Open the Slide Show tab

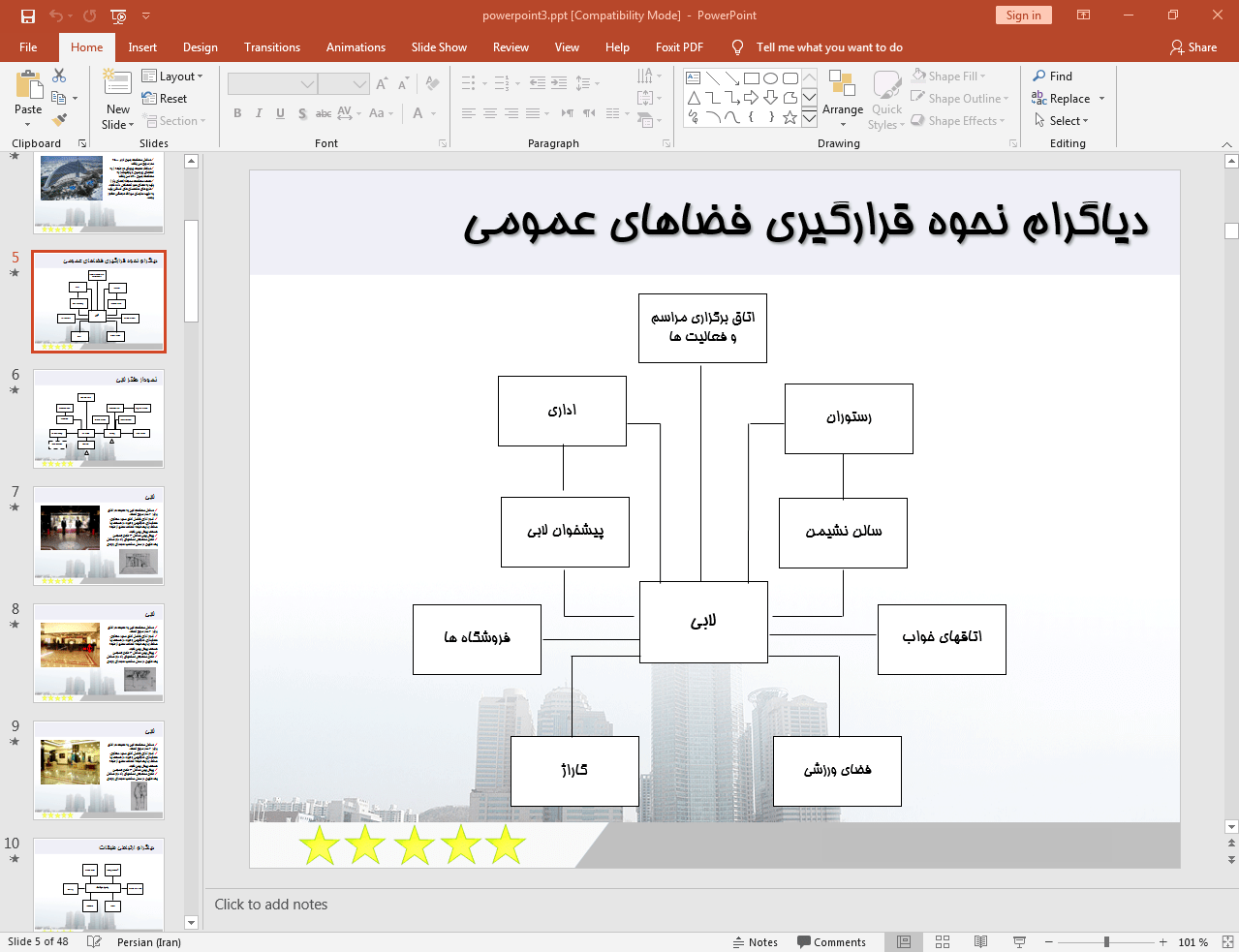[x=439, y=47]
